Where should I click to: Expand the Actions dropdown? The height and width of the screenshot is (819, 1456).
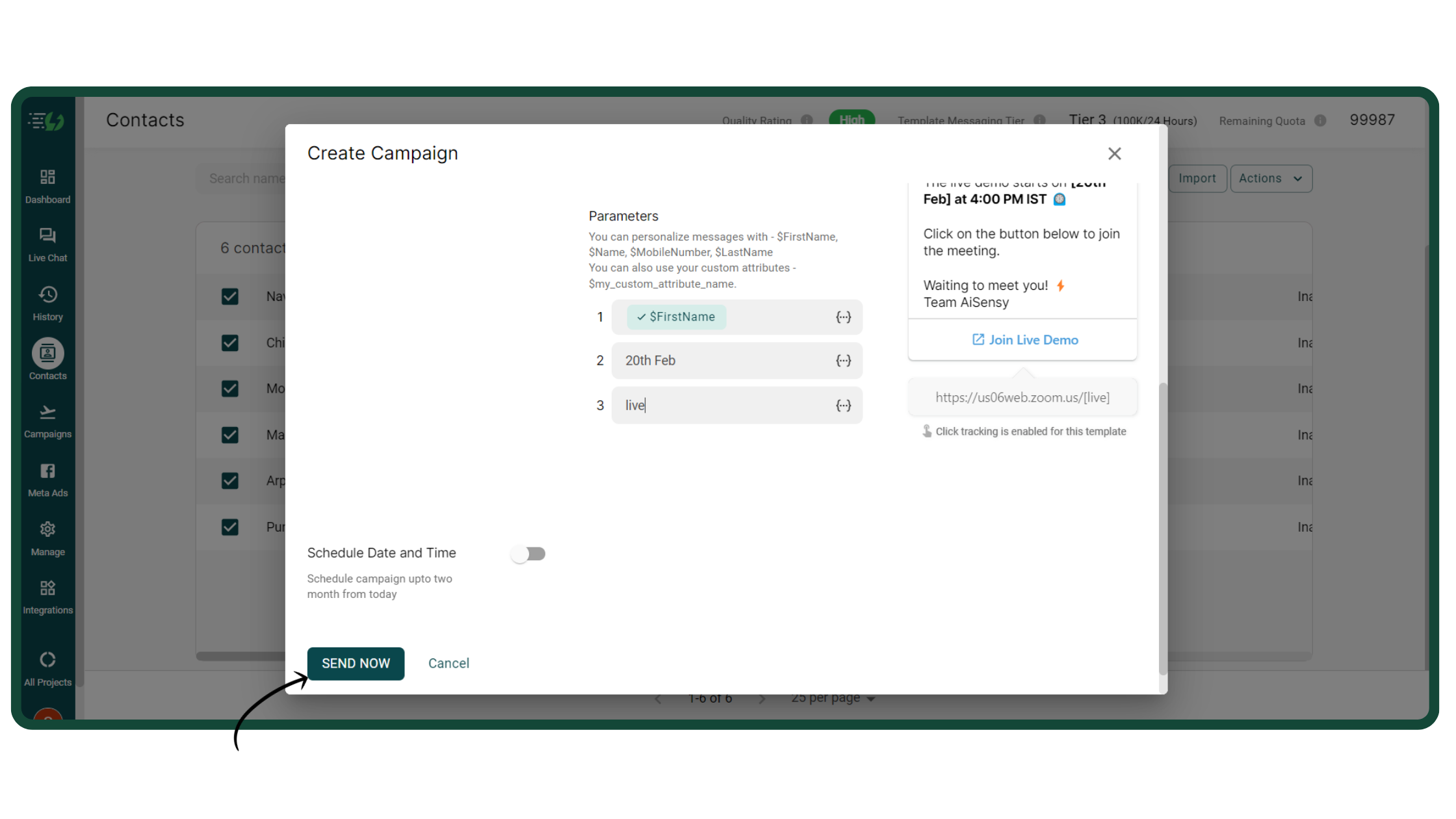1270,179
